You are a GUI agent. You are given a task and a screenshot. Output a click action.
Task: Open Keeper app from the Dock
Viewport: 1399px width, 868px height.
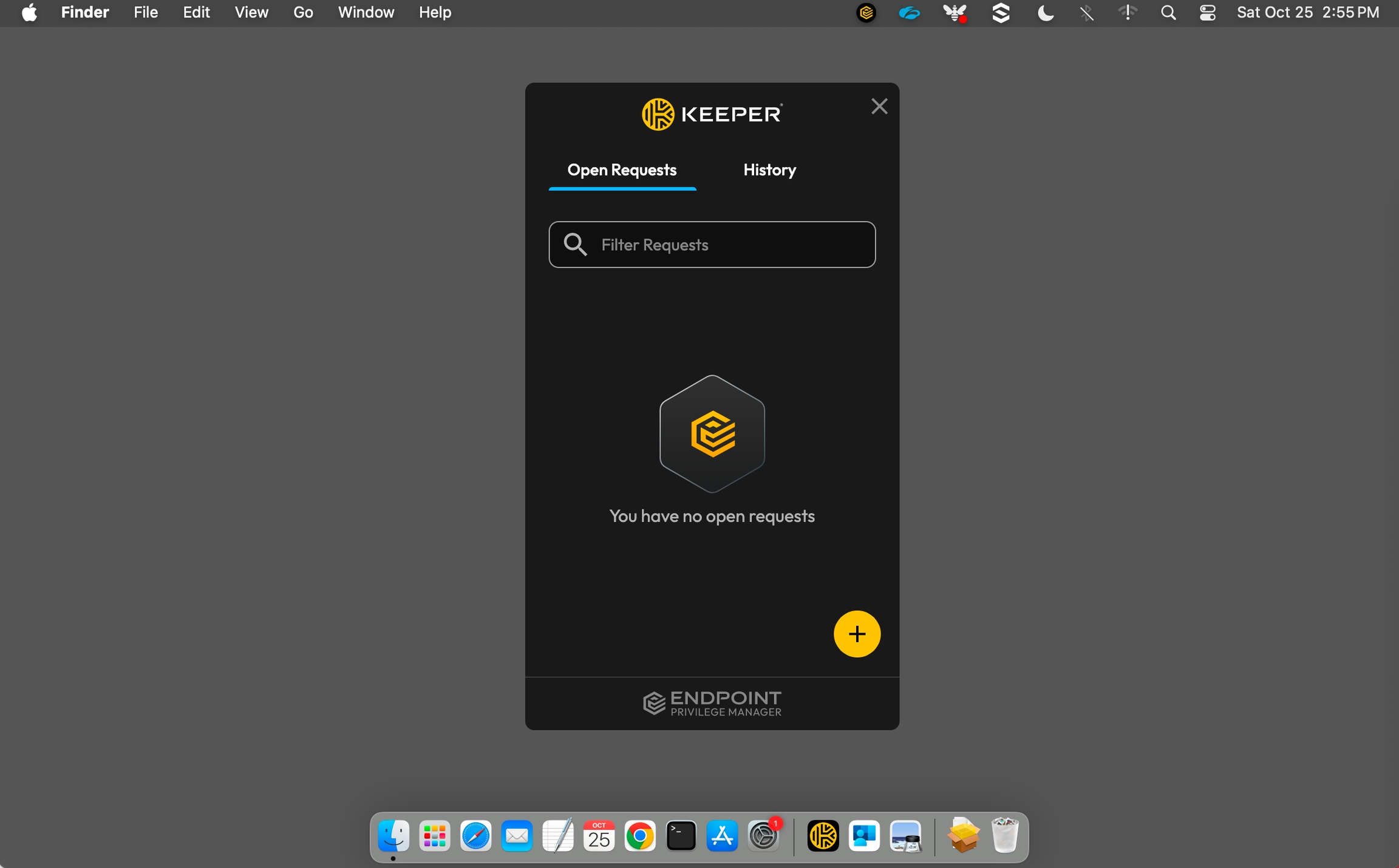[x=823, y=836]
